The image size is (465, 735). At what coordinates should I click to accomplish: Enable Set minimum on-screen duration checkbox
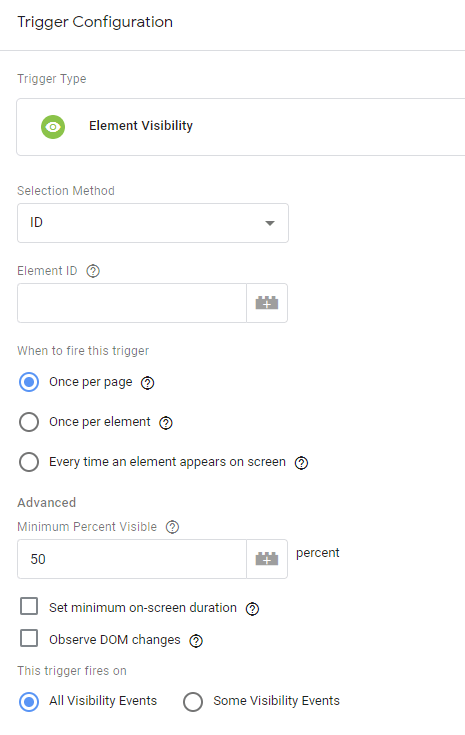29,606
